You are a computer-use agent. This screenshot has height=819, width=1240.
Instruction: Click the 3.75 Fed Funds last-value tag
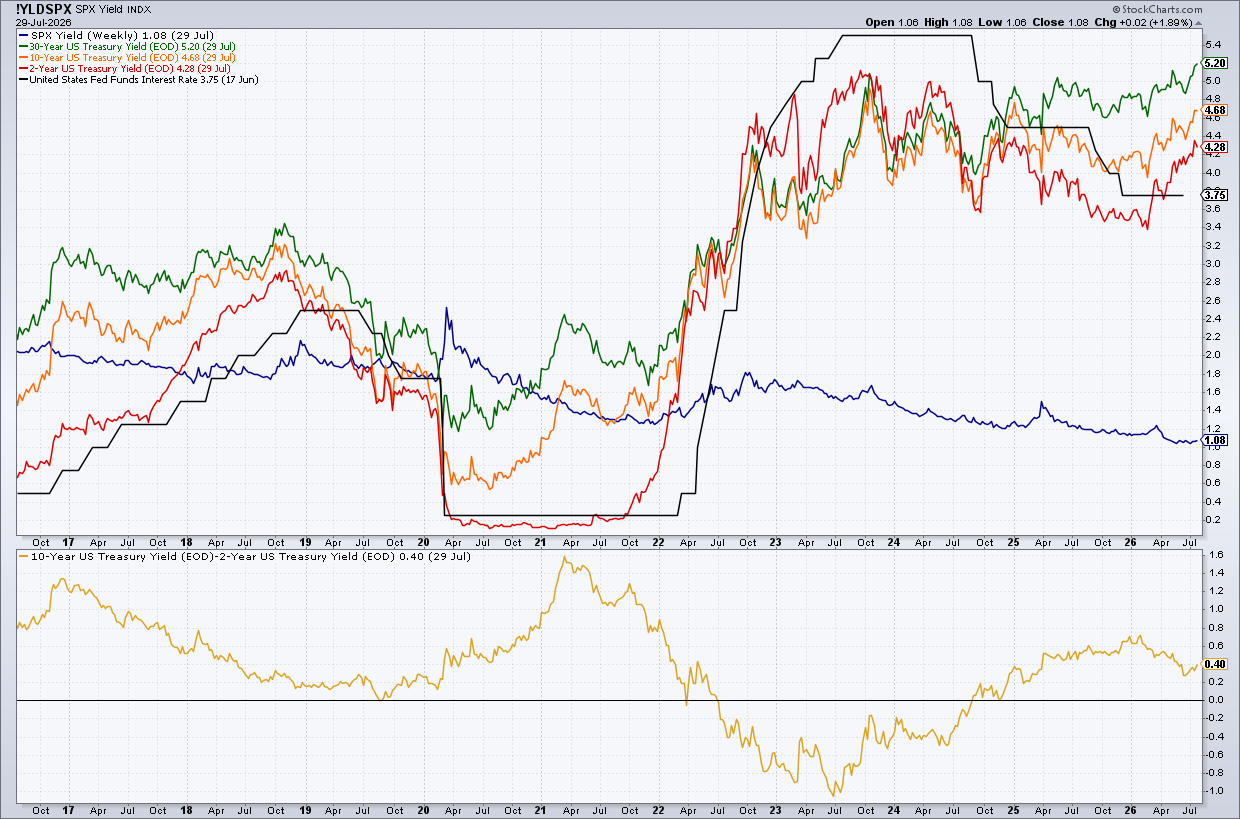coord(1214,196)
